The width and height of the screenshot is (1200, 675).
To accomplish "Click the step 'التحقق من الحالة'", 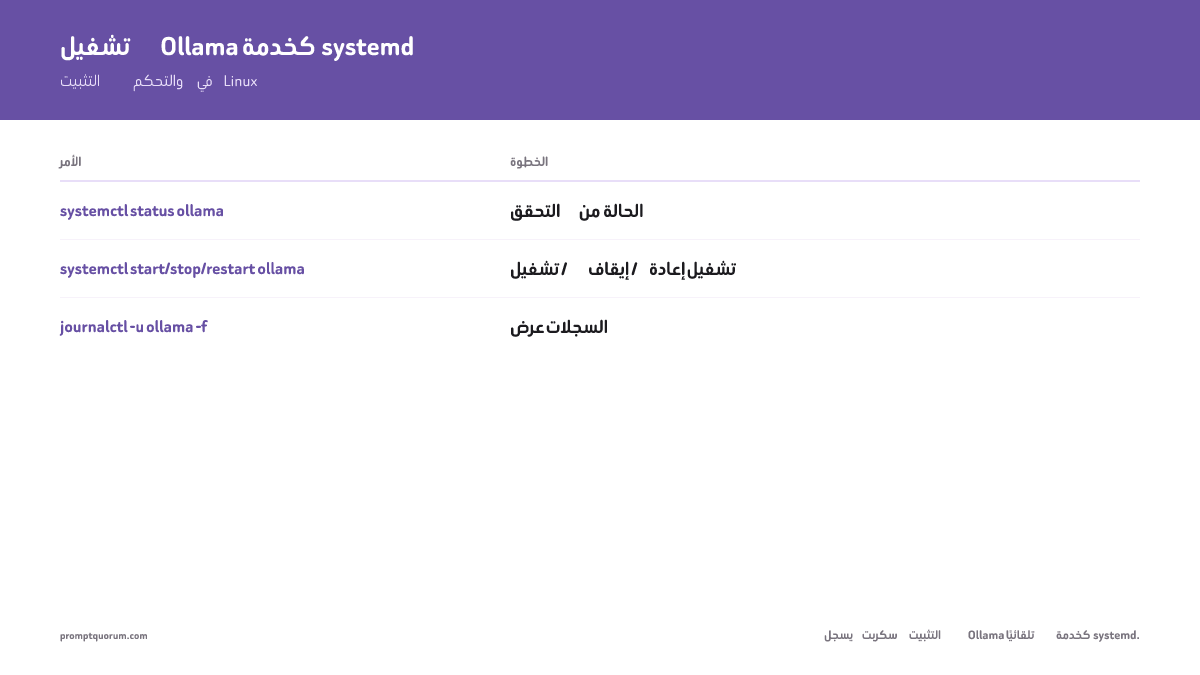I will click(577, 211).
